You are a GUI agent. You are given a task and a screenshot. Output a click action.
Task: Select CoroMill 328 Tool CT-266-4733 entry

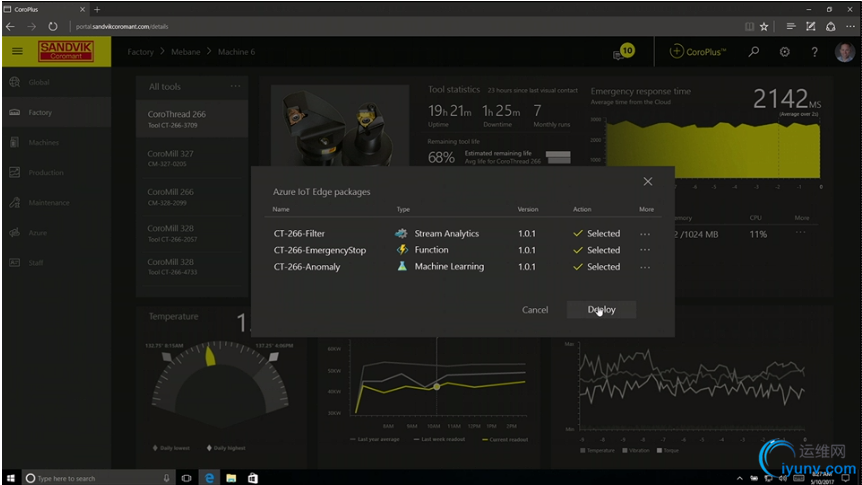(192, 266)
